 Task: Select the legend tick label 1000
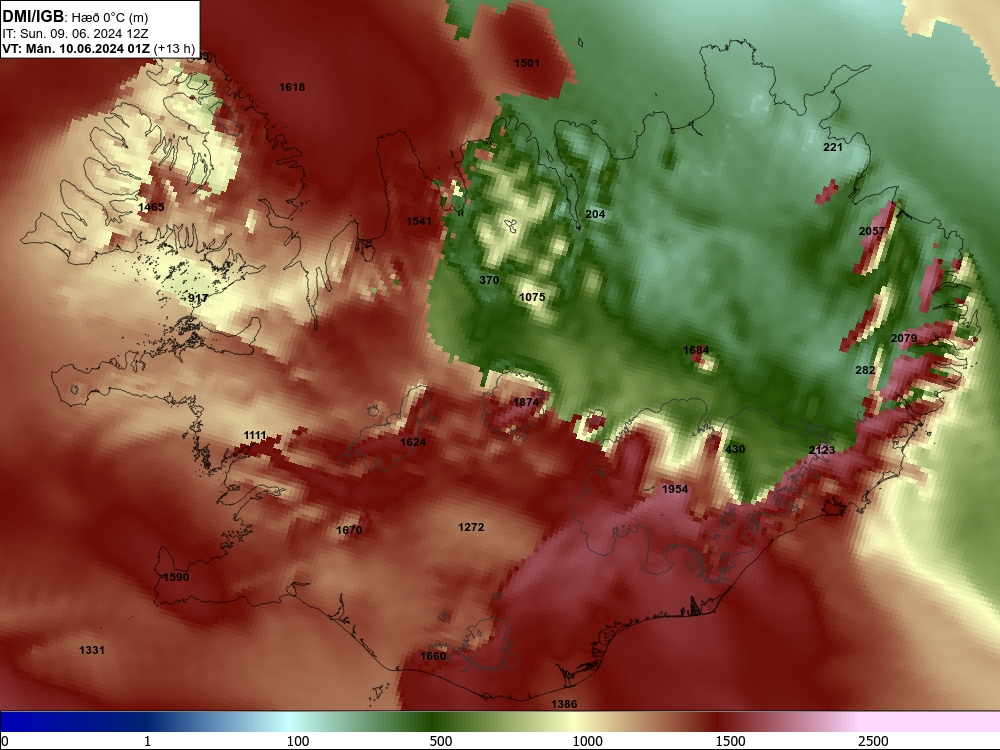point(587,741)
